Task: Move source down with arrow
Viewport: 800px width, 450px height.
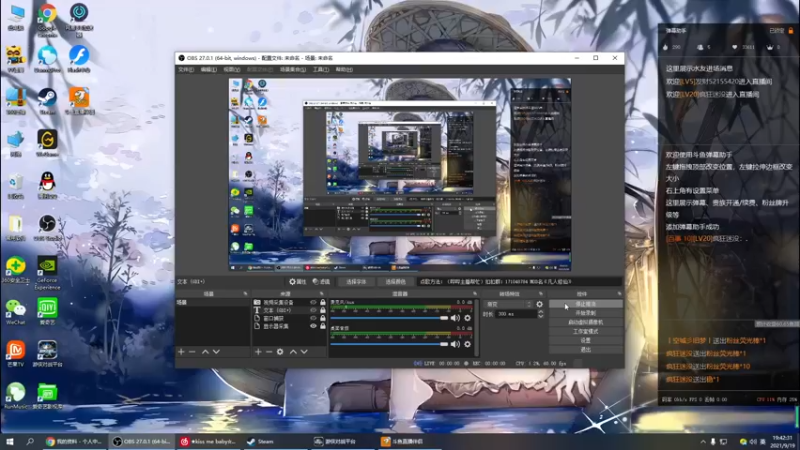Action: pyautogui.click(x=304, y=352)
